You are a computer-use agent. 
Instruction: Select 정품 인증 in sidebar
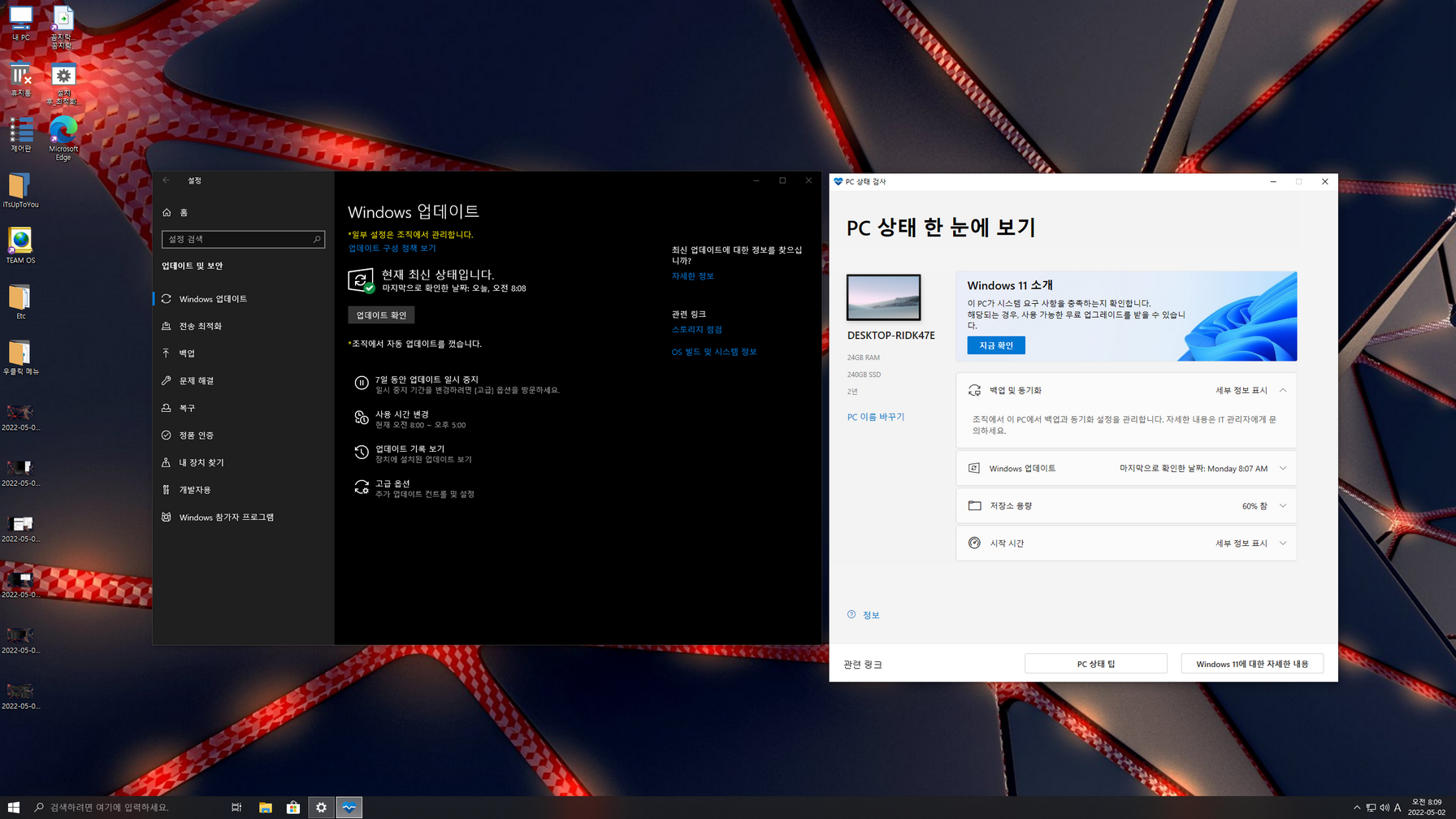point(243,435)
